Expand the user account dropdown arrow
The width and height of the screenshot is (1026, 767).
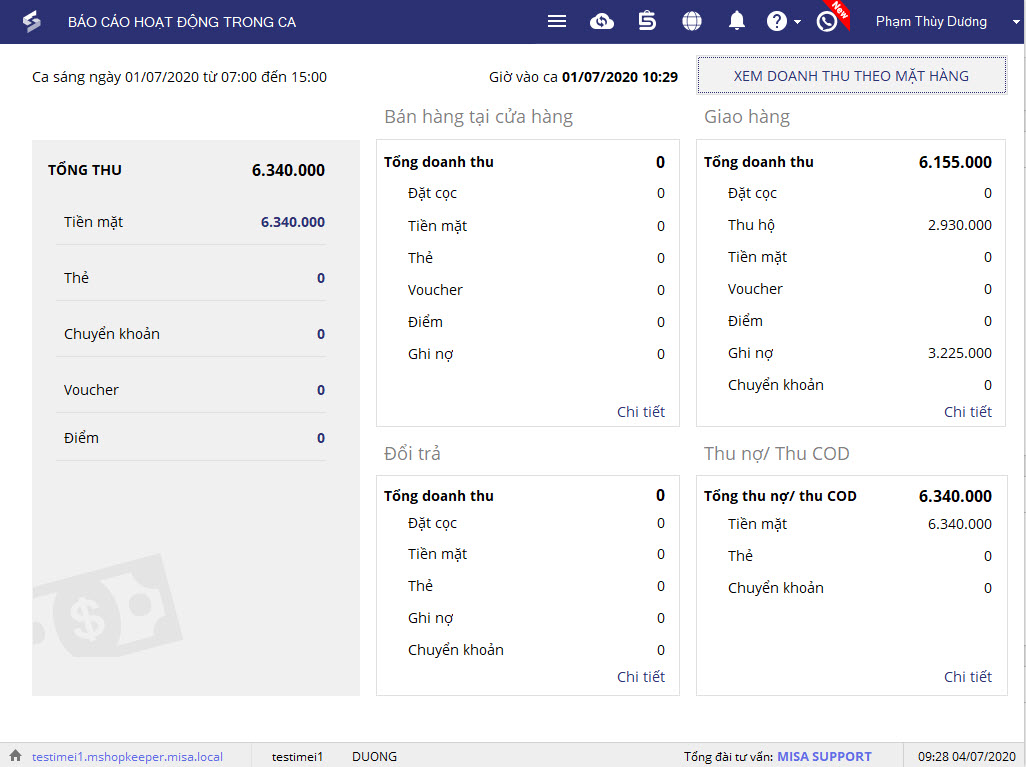[1016, 22]
